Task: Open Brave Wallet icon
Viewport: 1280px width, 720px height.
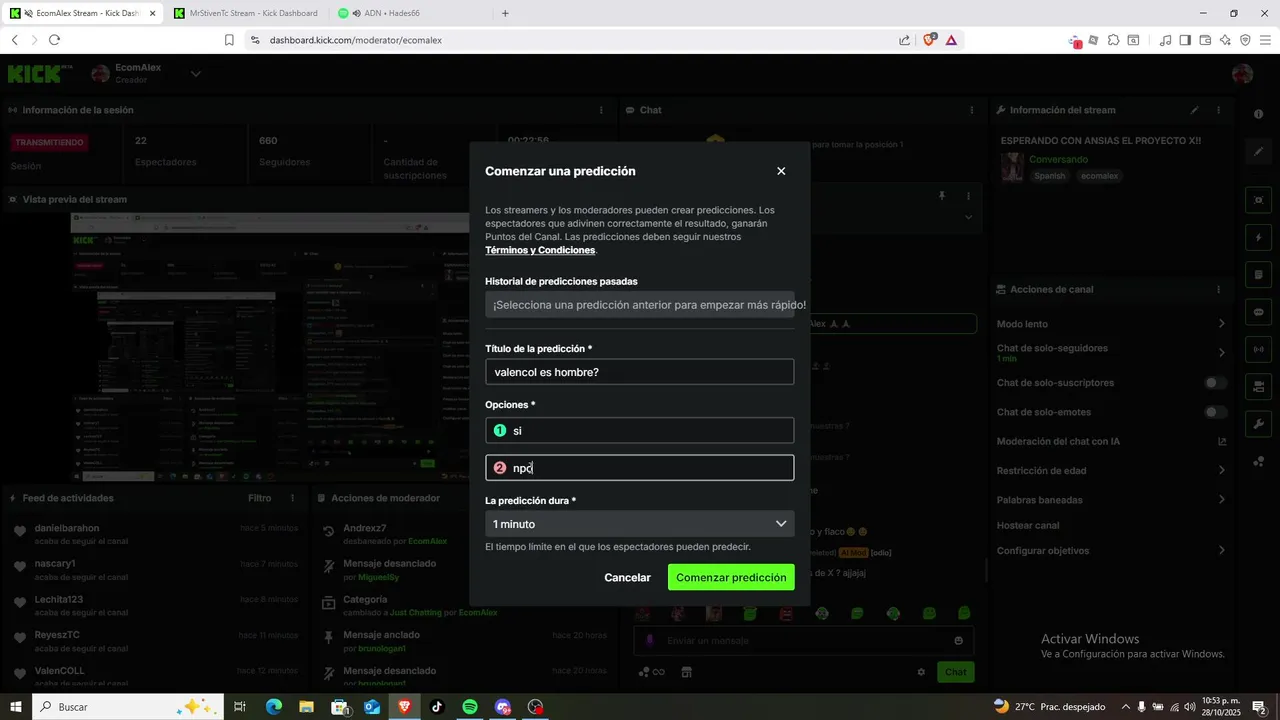Action: point(1205,40)
